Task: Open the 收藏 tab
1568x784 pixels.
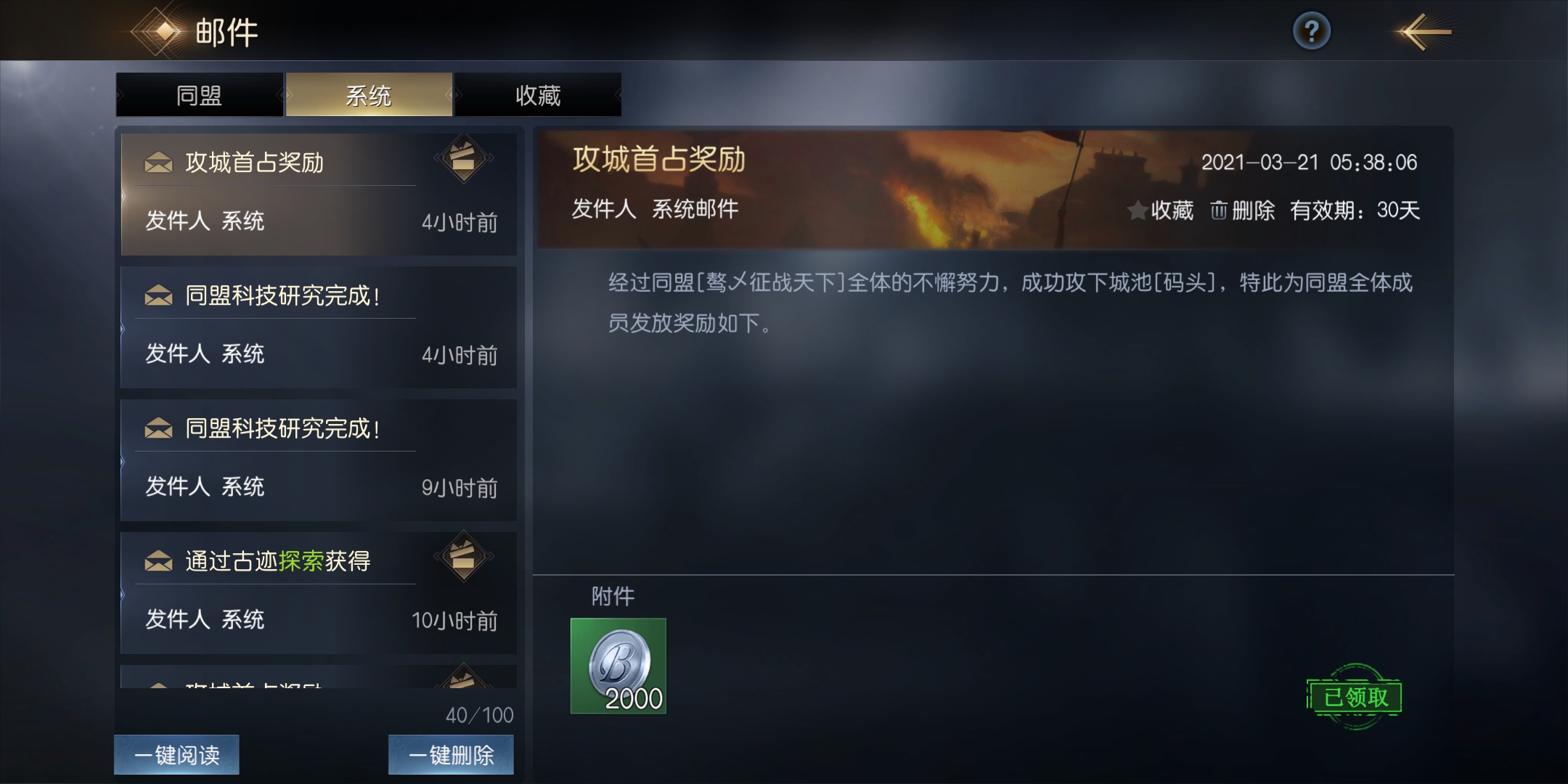Action: point(538,94)
